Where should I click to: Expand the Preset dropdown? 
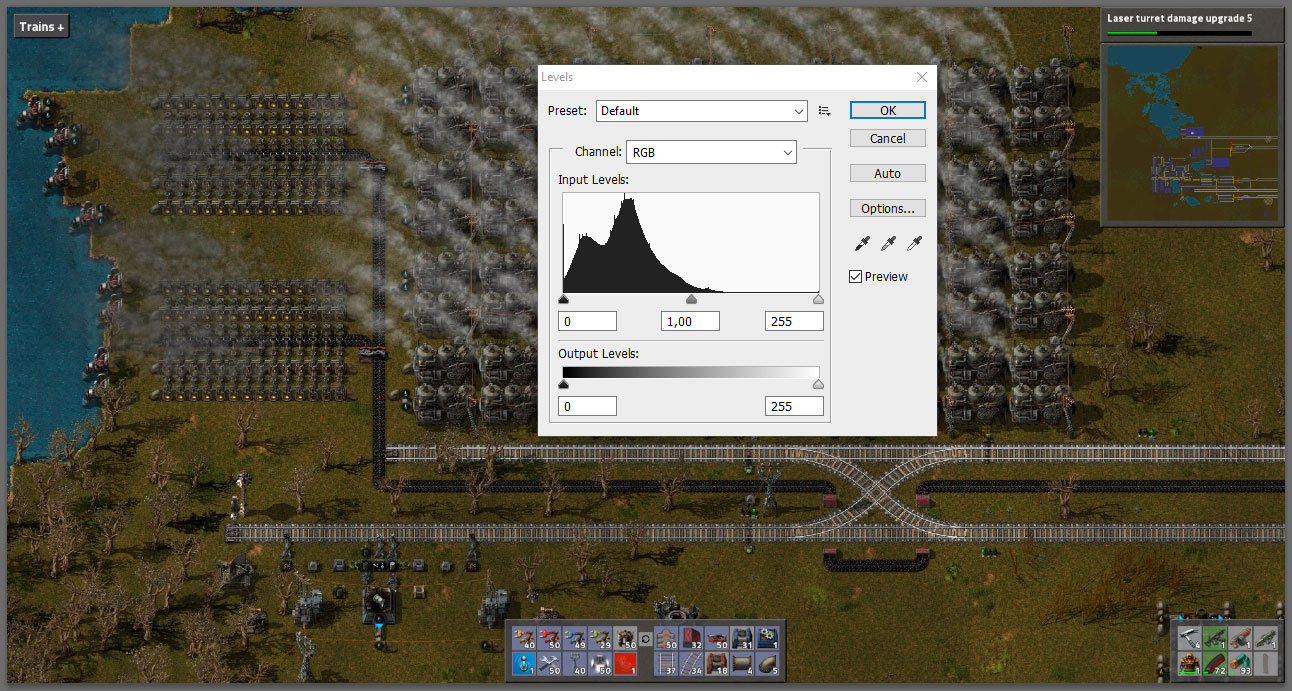(702, 110)
